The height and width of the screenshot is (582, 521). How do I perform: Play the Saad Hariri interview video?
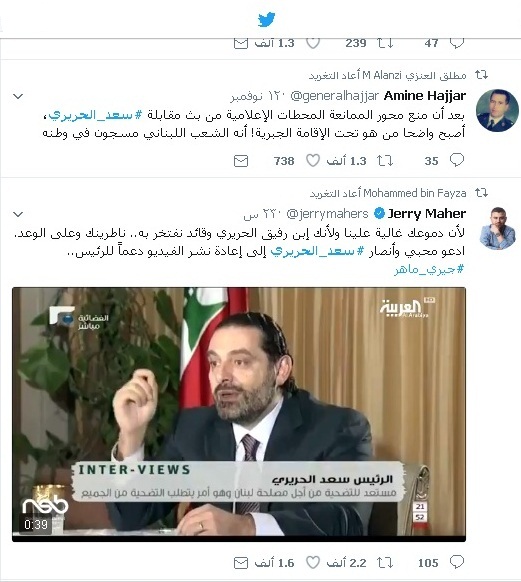(239, 414)
